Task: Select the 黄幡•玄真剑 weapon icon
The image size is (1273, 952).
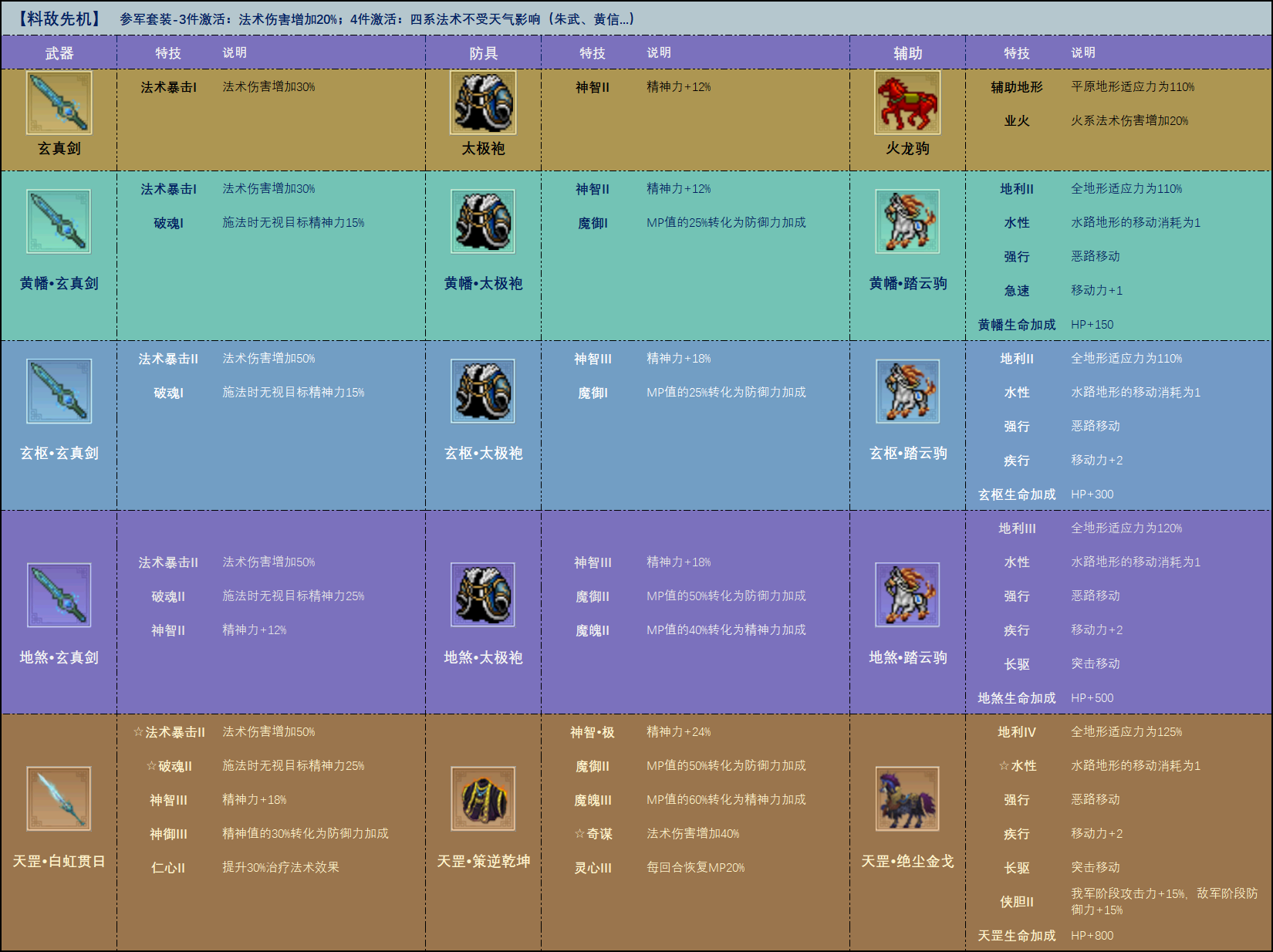Action: (x=59, y=221)
